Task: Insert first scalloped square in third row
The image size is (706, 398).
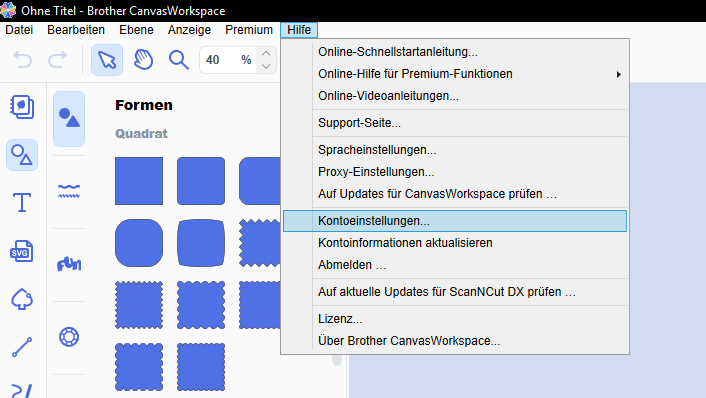Action: [139, 305]
